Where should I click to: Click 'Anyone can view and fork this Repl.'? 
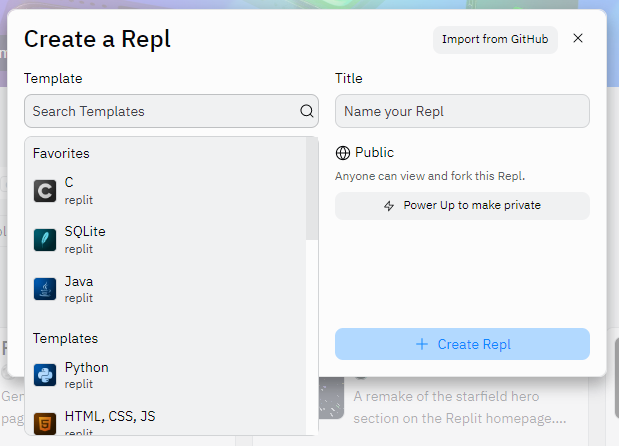click(430, 176)
